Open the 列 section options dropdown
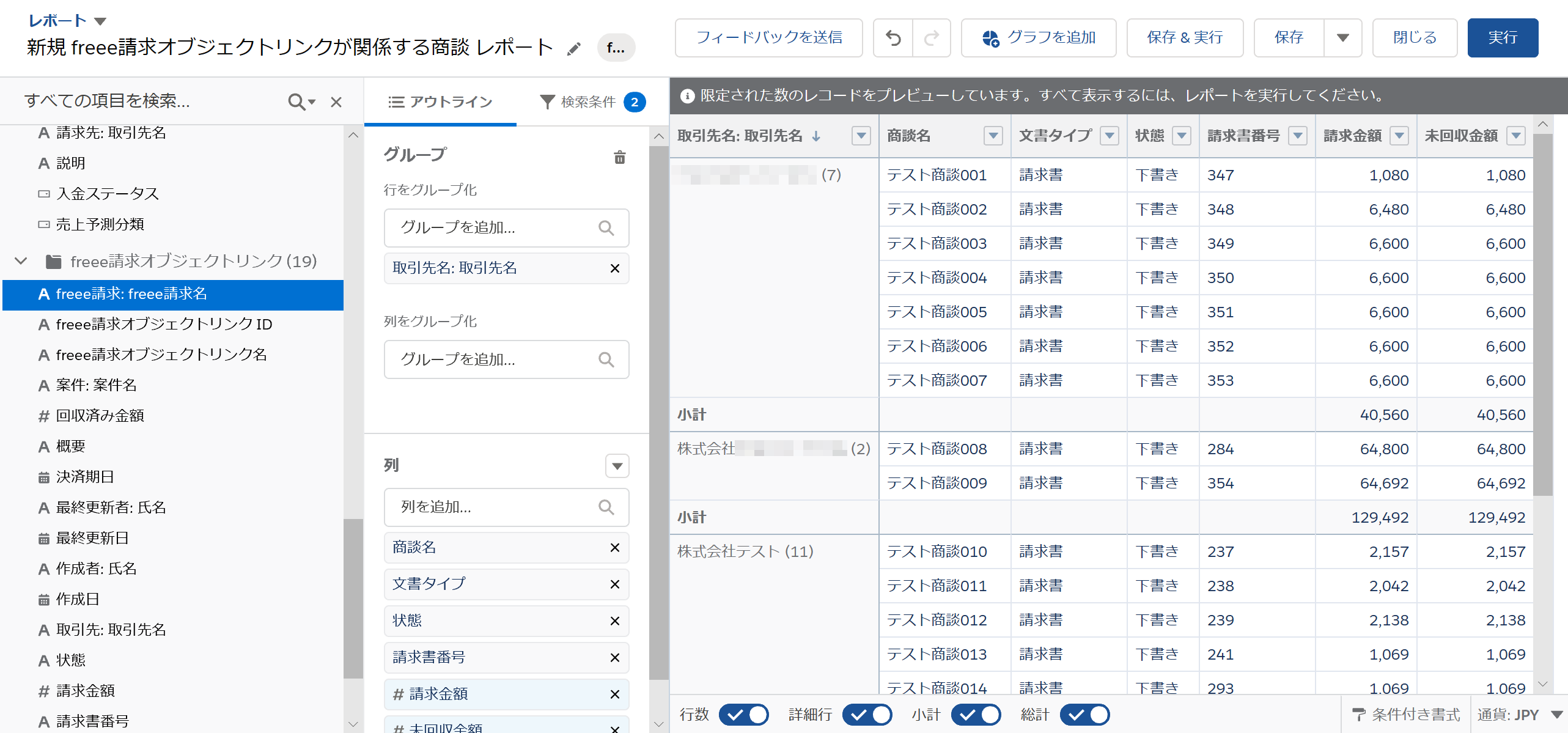Viewport: 1568px width, 733px height. 617,466
